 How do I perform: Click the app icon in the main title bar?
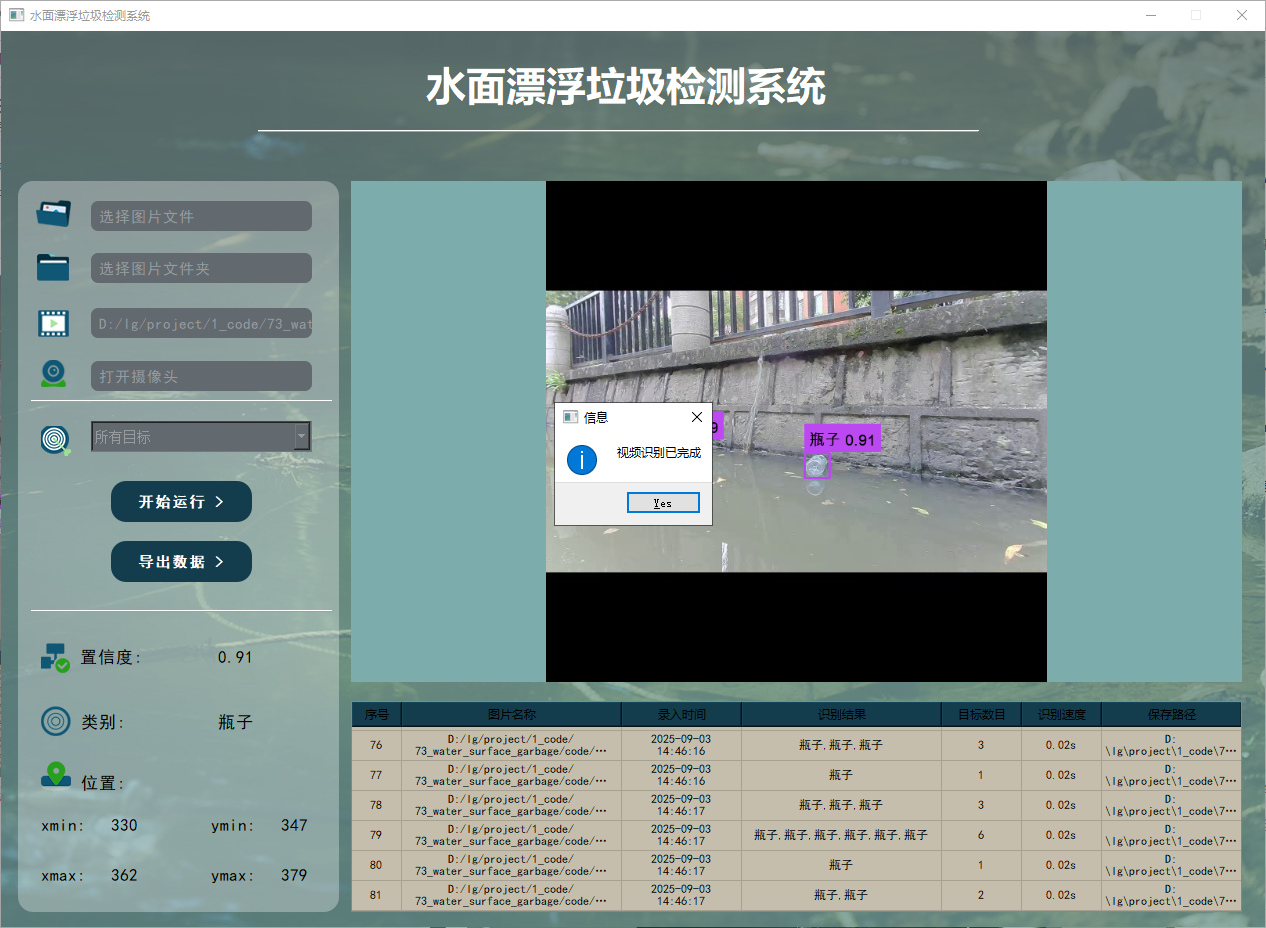tap(16, 15)
